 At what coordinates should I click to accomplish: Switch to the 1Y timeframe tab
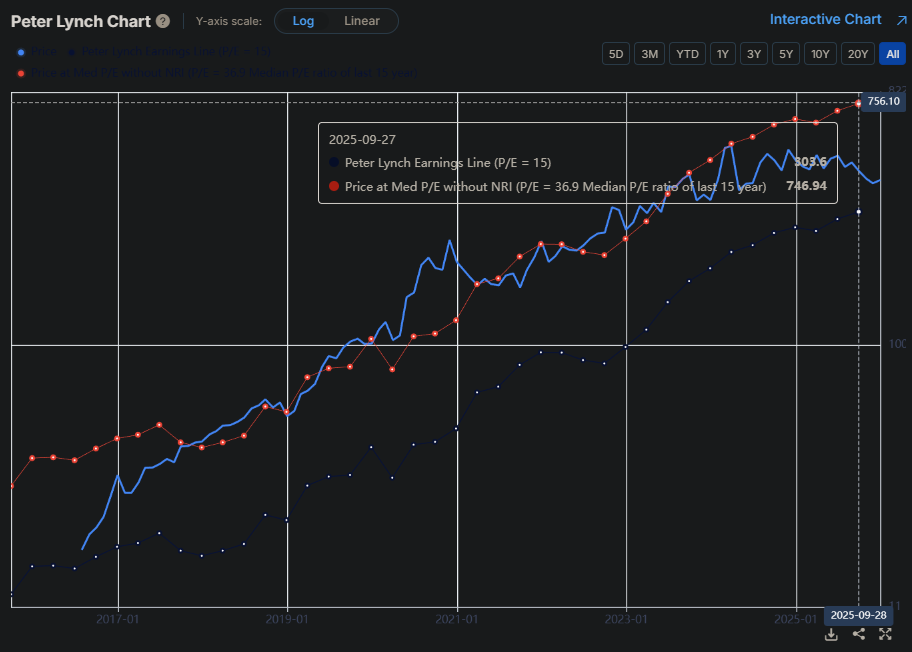723,53
